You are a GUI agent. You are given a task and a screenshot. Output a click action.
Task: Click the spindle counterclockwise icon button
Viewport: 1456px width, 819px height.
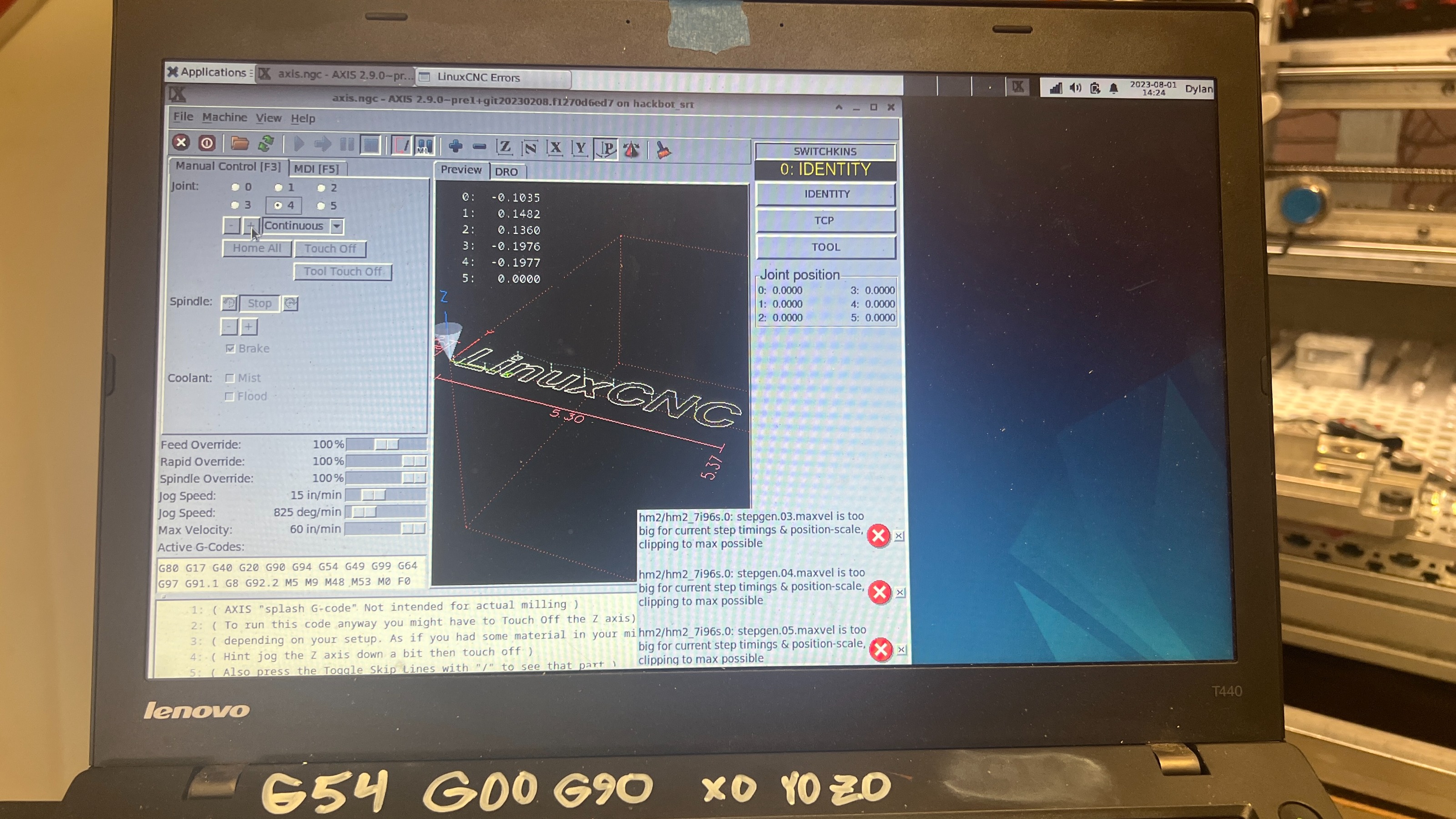(229, 303)
